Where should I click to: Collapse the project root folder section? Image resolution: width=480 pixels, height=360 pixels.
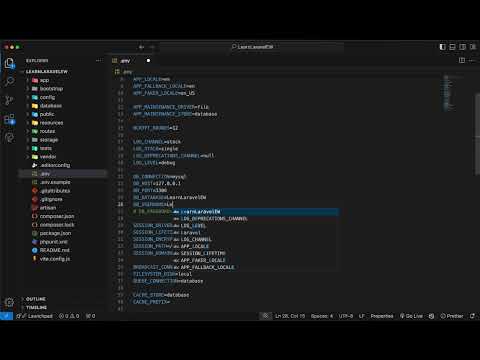click(47, 72)
